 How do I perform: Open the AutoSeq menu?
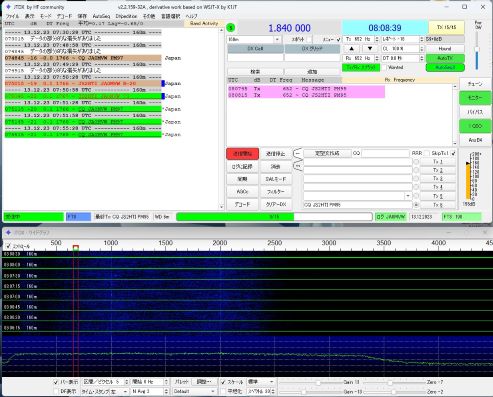click(x=101, y=16)
